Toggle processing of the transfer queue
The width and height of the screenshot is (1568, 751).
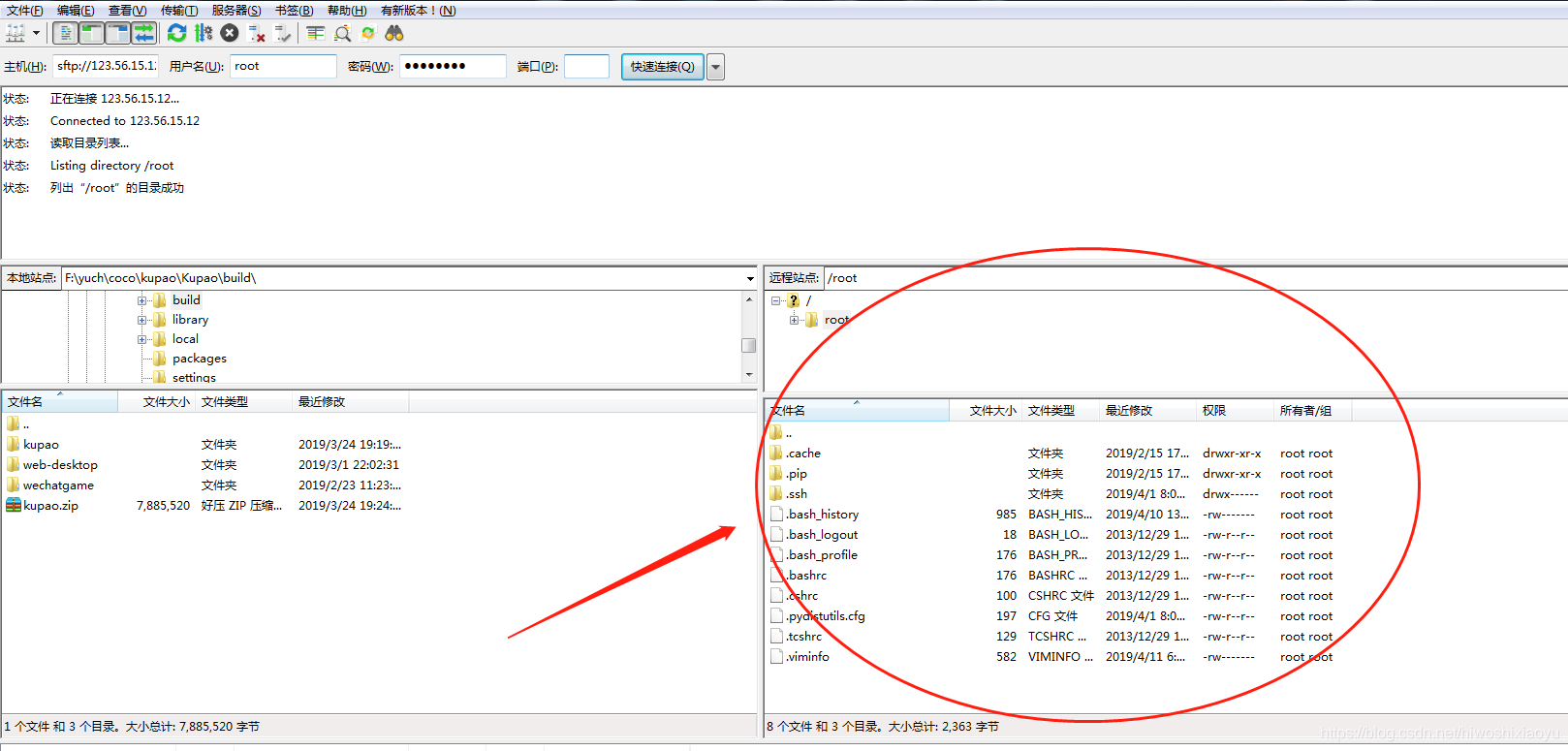pyautogui.click(x=204, y=33)
